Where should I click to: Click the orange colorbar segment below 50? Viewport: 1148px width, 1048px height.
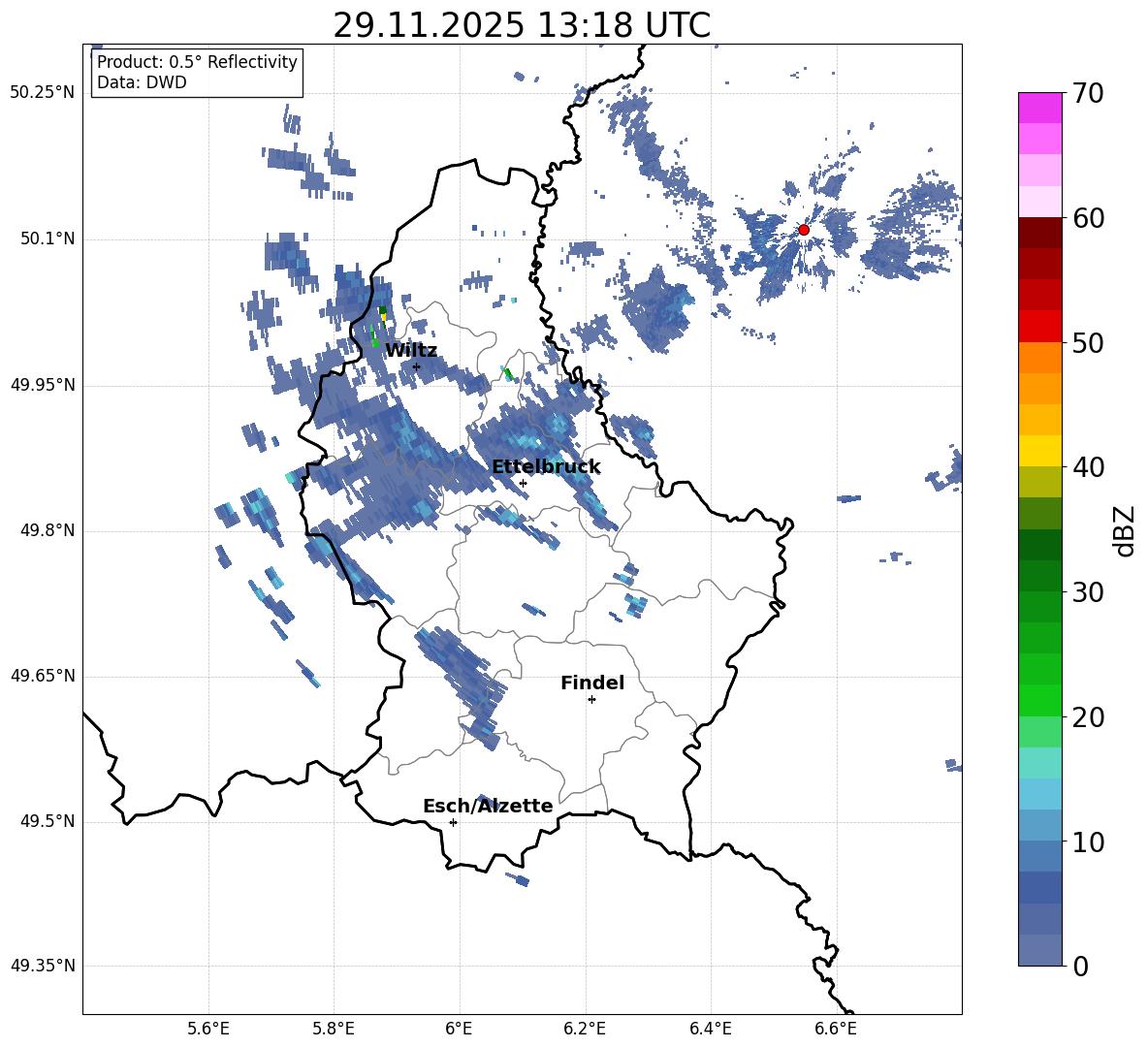tap(1039, 358)
